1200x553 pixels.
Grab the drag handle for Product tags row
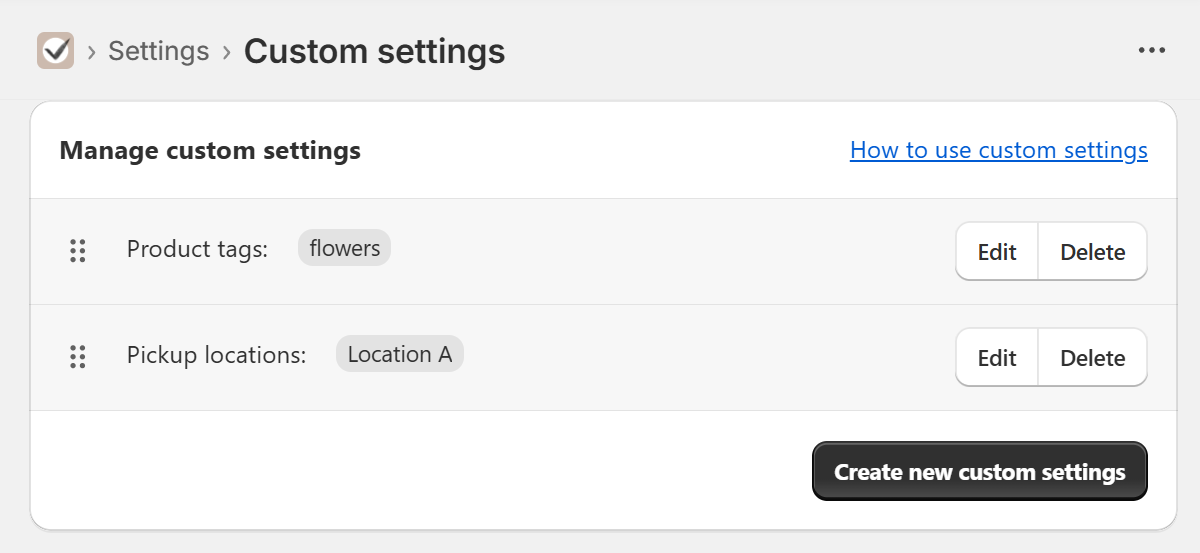[78, 251]
